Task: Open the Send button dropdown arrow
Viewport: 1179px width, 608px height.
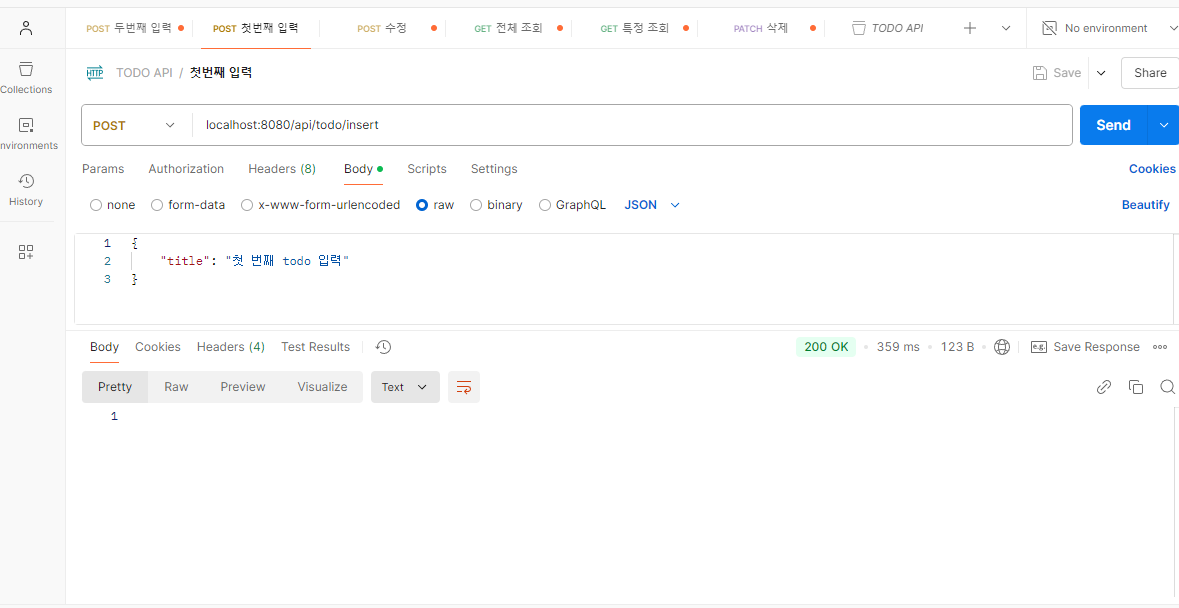Action: [x=1163, y=126]
